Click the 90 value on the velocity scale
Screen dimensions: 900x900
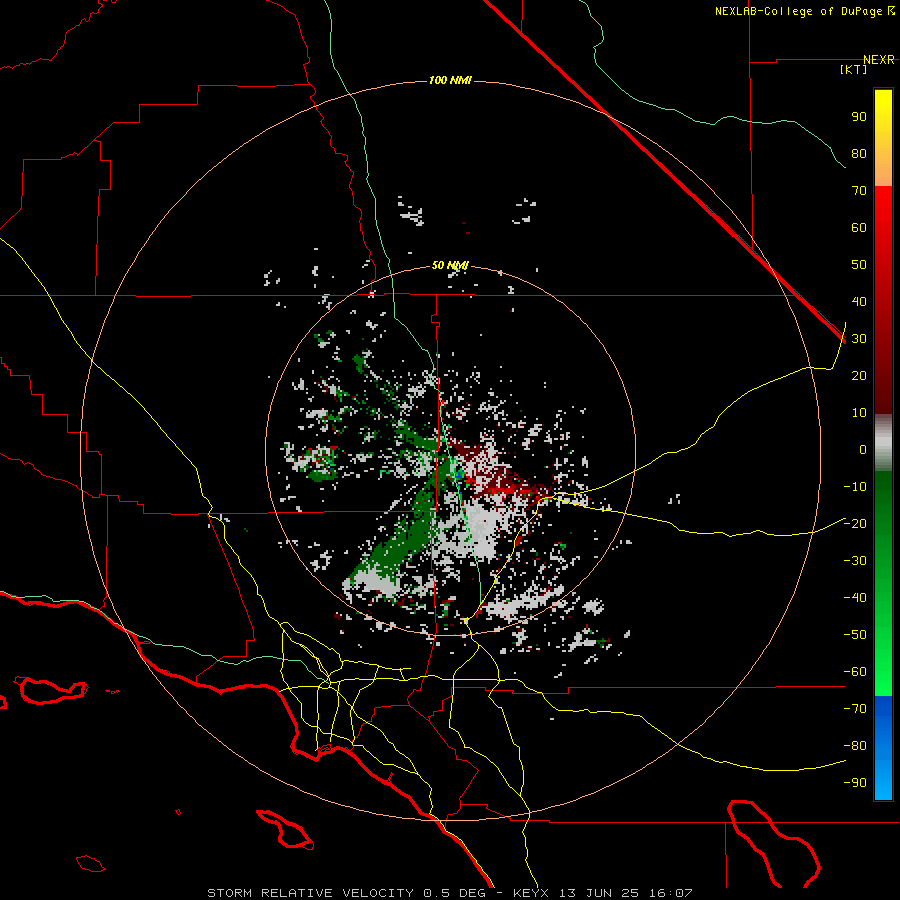pos(859,117)
